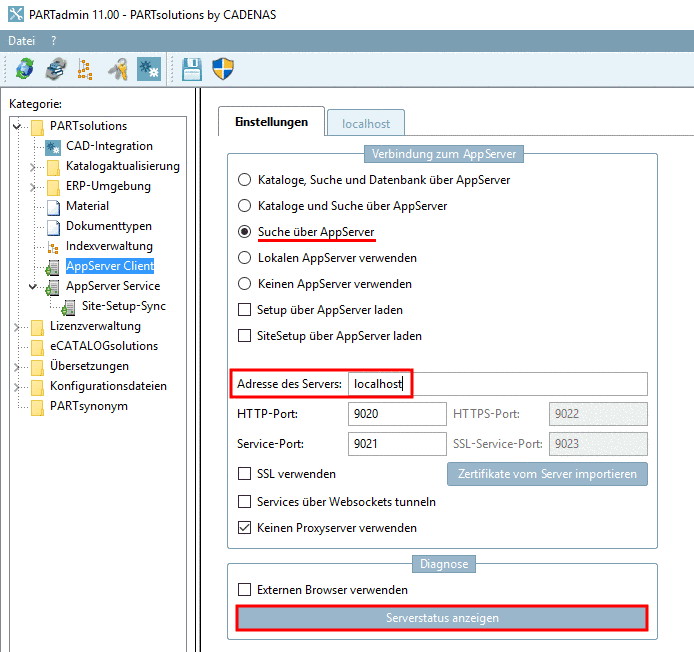Click the PARTsolutions folder icon

pyautogui.click(x=38, y=127)
